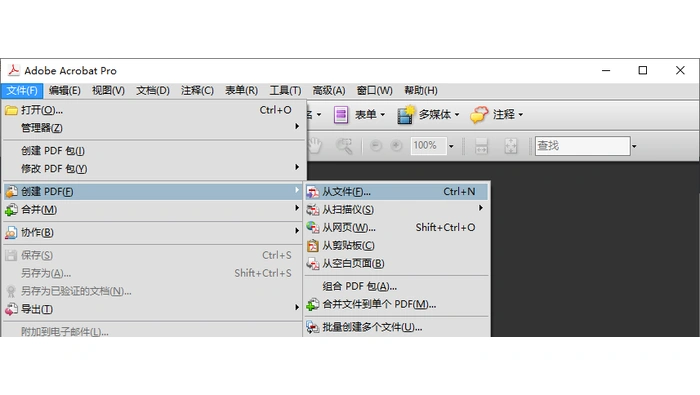Open the 文档(D) menu
The width and height of the screenshot is (700, 395).
(x=153, y=91)
